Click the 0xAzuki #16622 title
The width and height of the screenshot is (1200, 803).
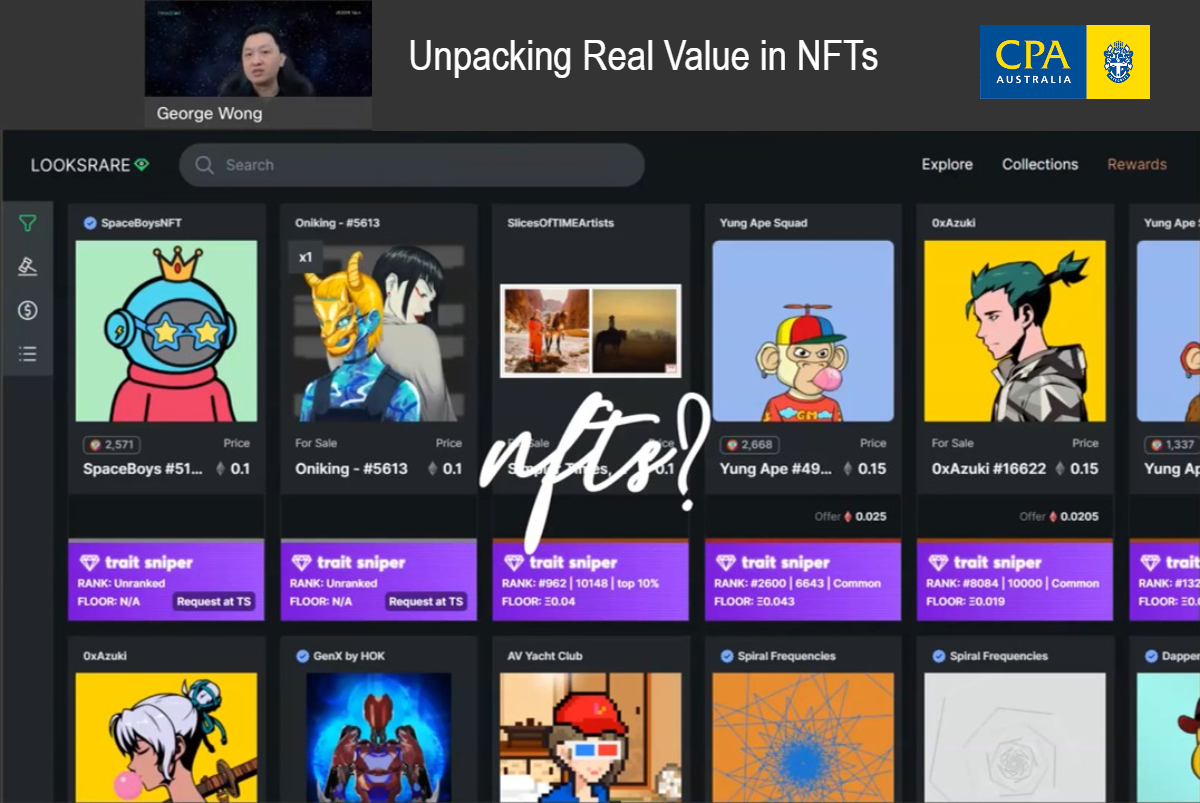(x=989, y=468)
